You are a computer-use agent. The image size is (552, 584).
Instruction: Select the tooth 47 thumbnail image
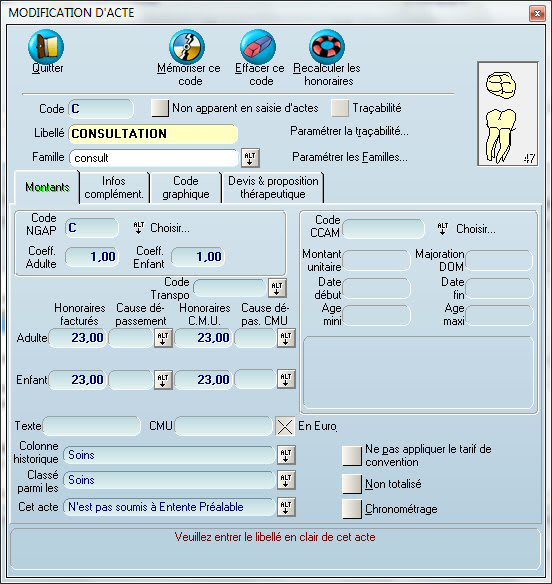tap(508, 114)
